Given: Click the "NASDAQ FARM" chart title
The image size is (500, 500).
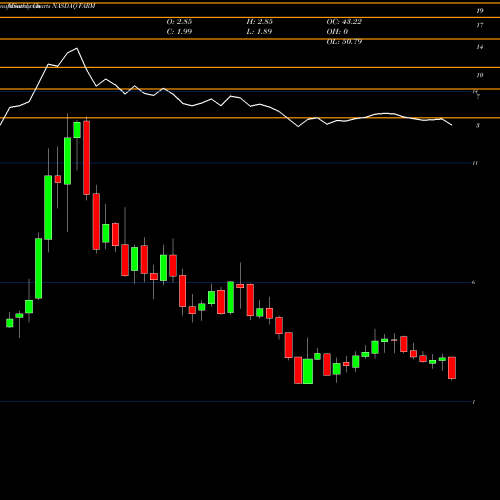Looking at the screenshot, I should 74,6.
